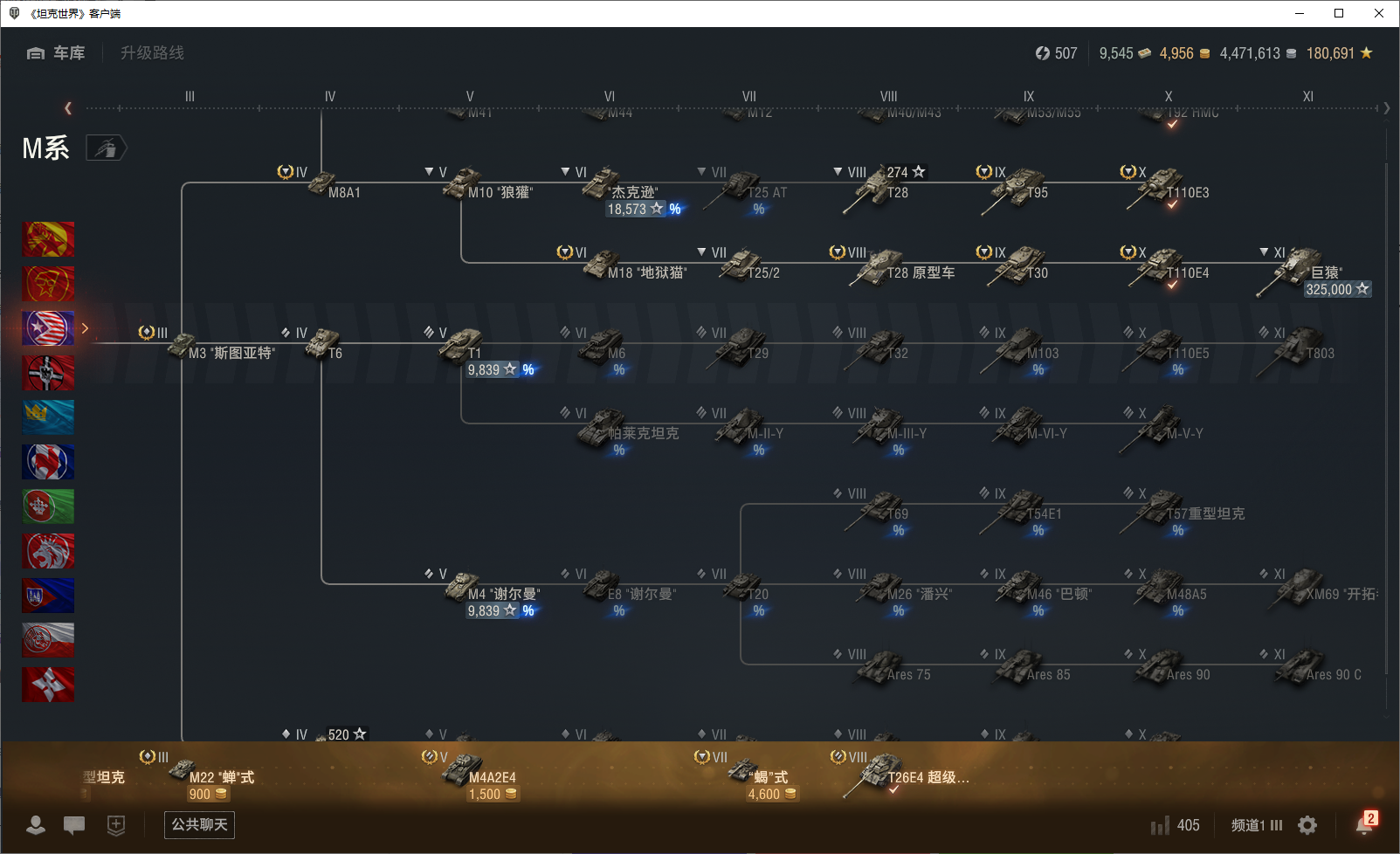Select the T110E5 tank node

[1167, 351]
